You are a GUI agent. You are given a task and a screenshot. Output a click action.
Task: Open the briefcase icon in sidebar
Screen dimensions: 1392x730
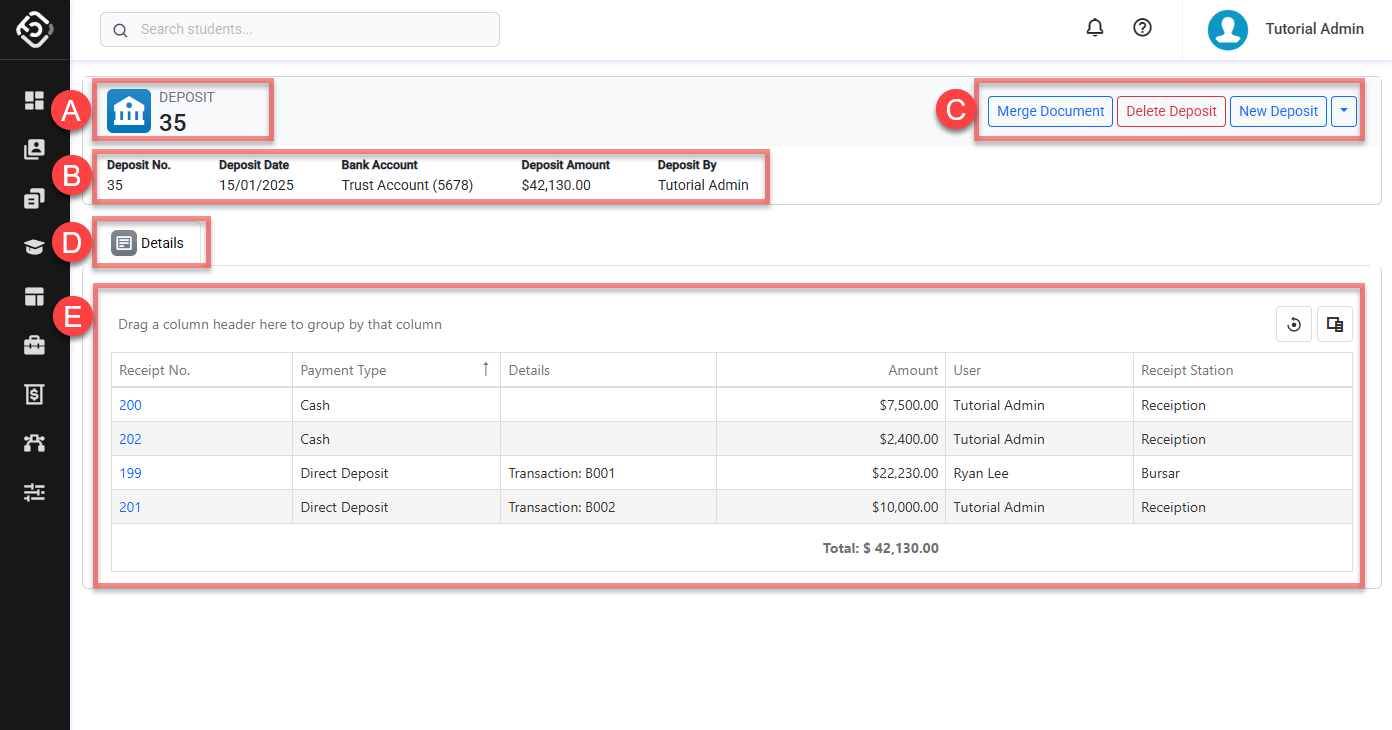35,345
